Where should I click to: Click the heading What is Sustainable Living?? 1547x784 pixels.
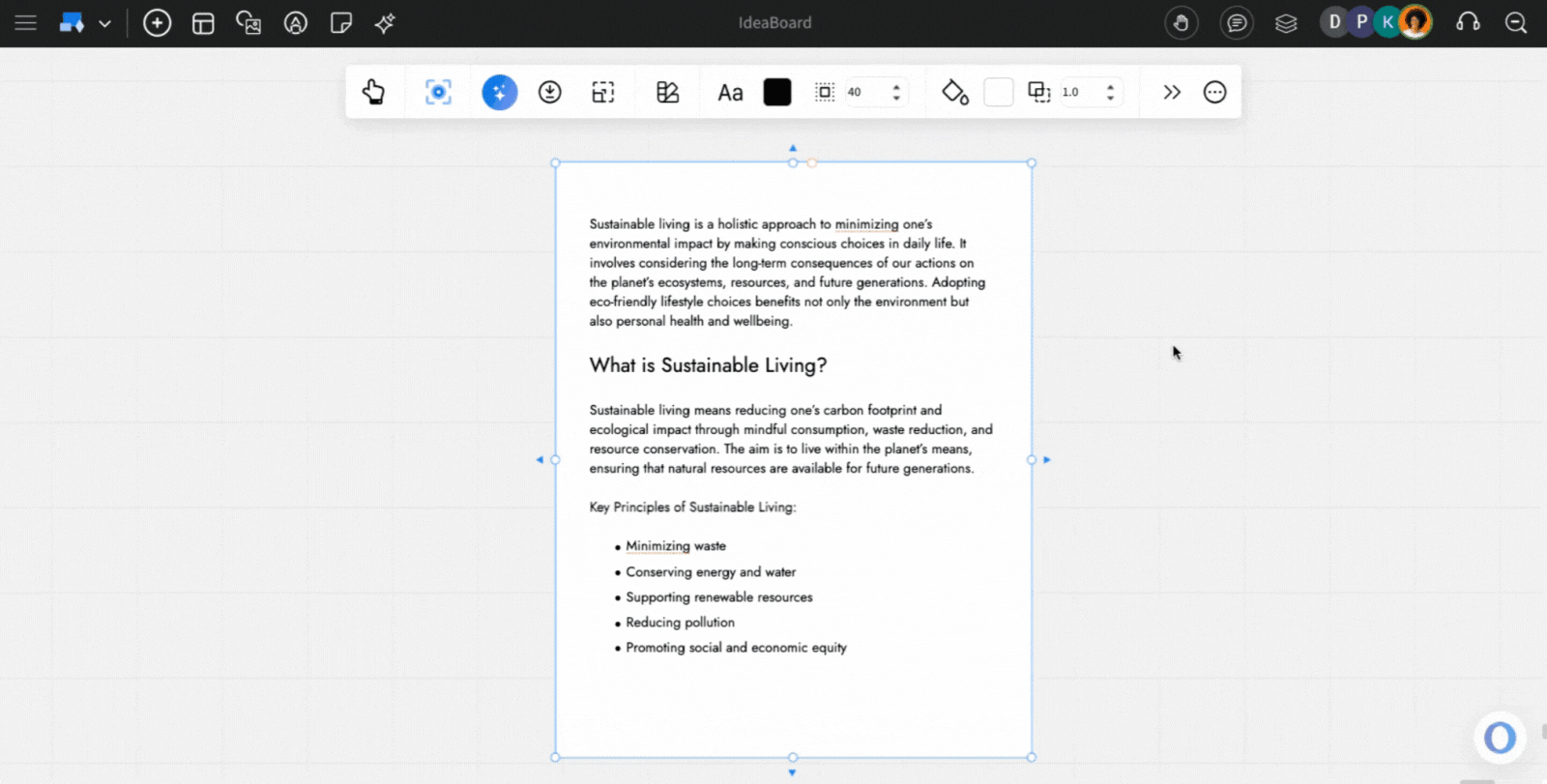(708, 365)
